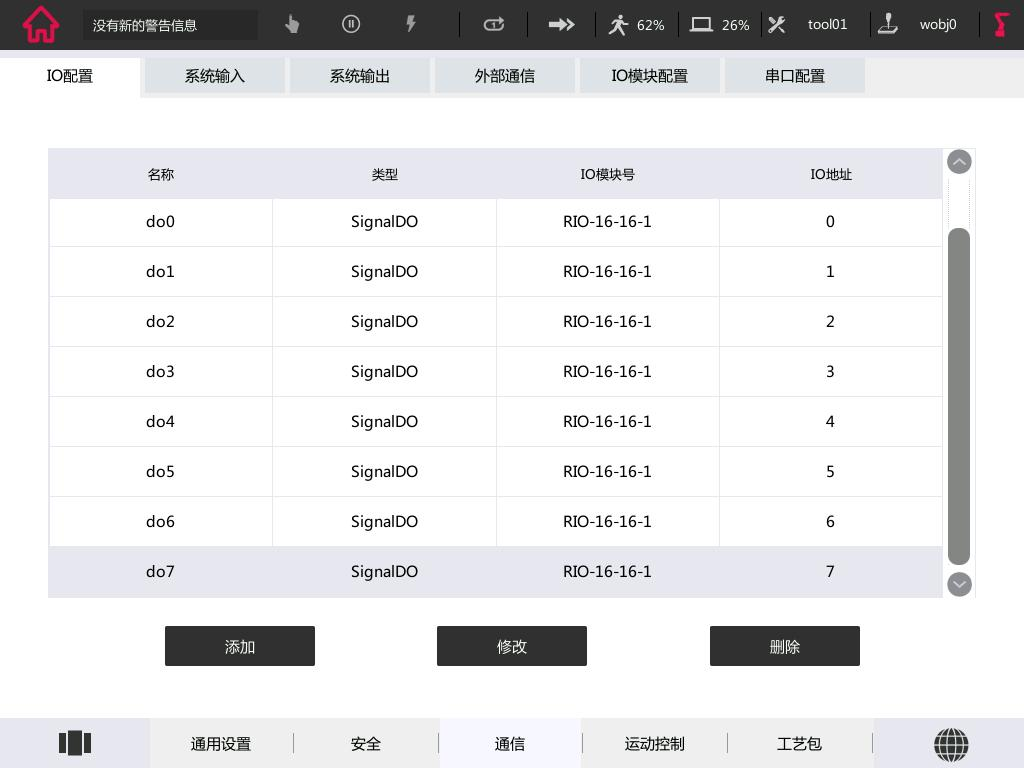Click the step forward arrows icon
1024x768 pixels.
tap(561, 24)
